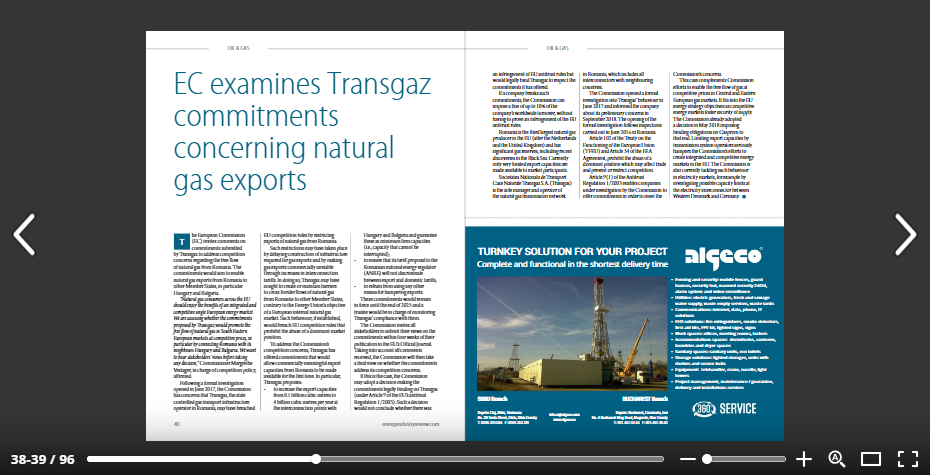Click the drop cap starting the article
930x475 pixels.
[181, 267]
